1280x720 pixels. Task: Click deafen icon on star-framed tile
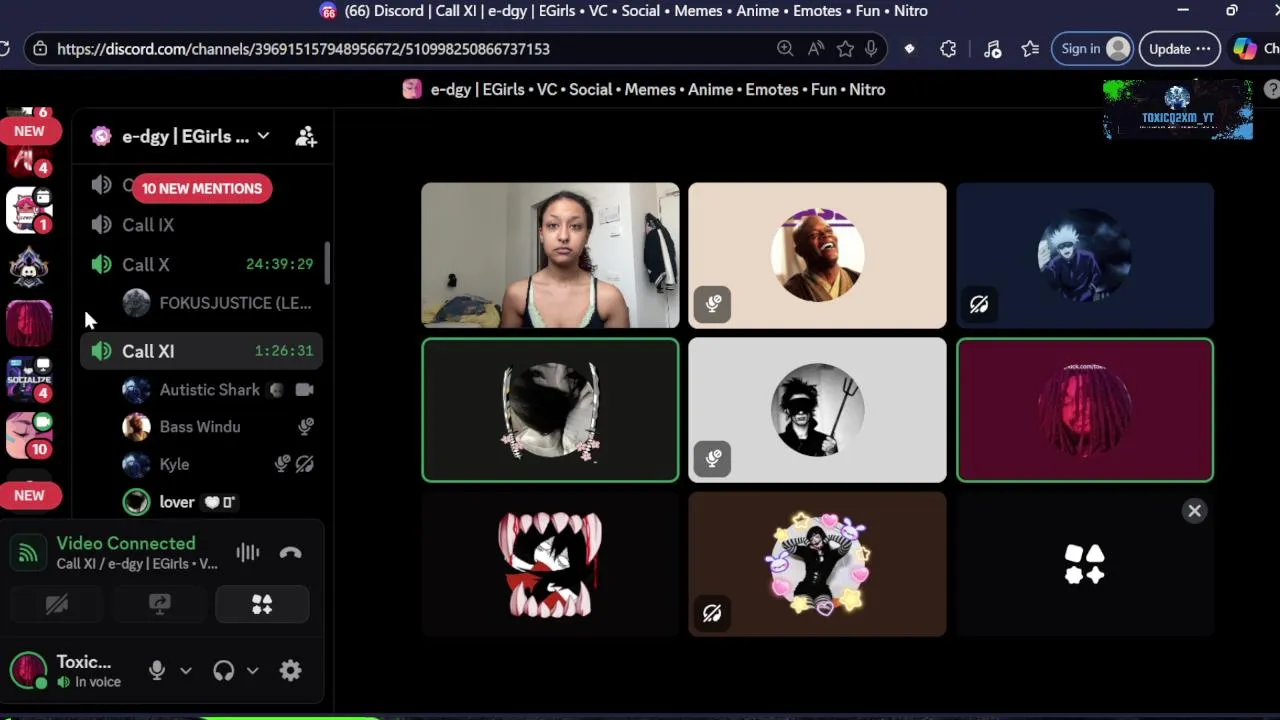click(712, 613)
